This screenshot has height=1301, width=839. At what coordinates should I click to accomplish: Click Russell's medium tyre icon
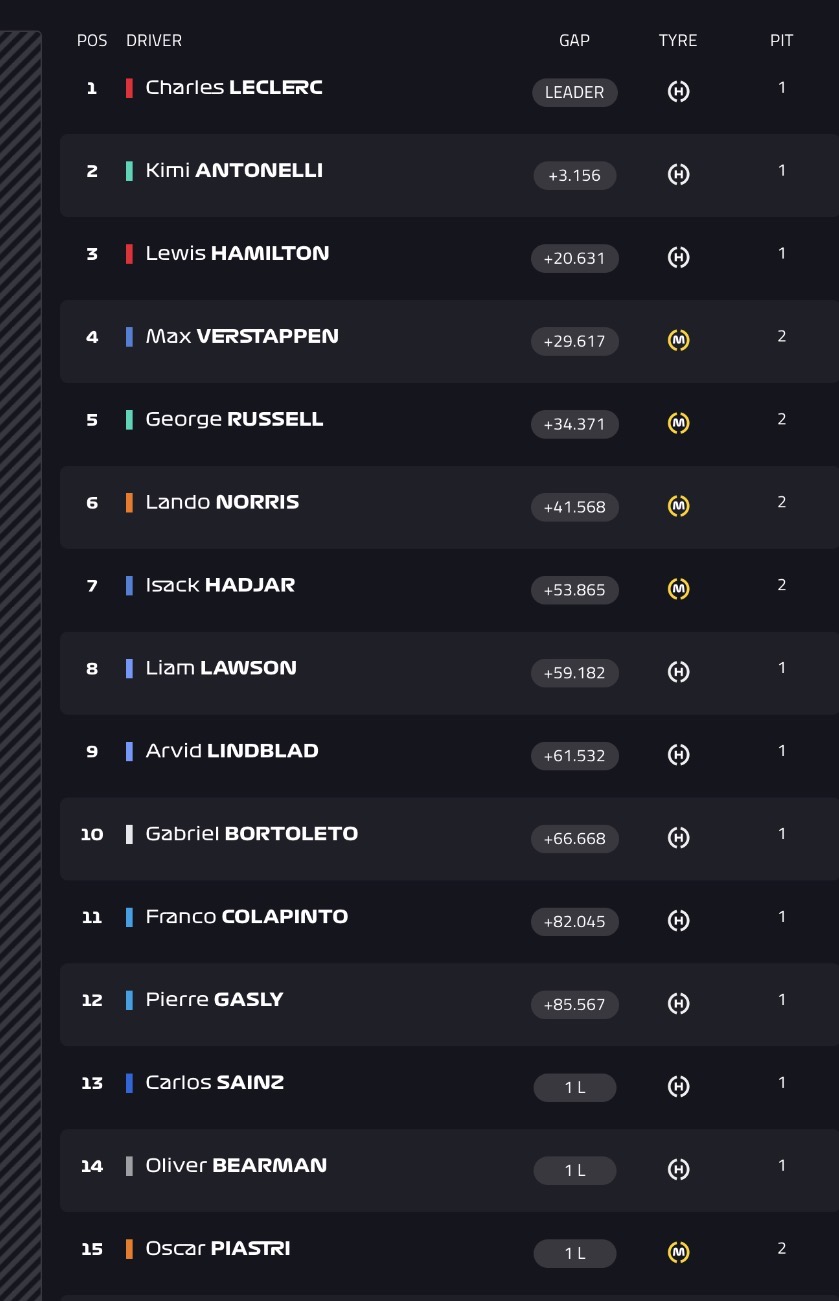[678, 424]
